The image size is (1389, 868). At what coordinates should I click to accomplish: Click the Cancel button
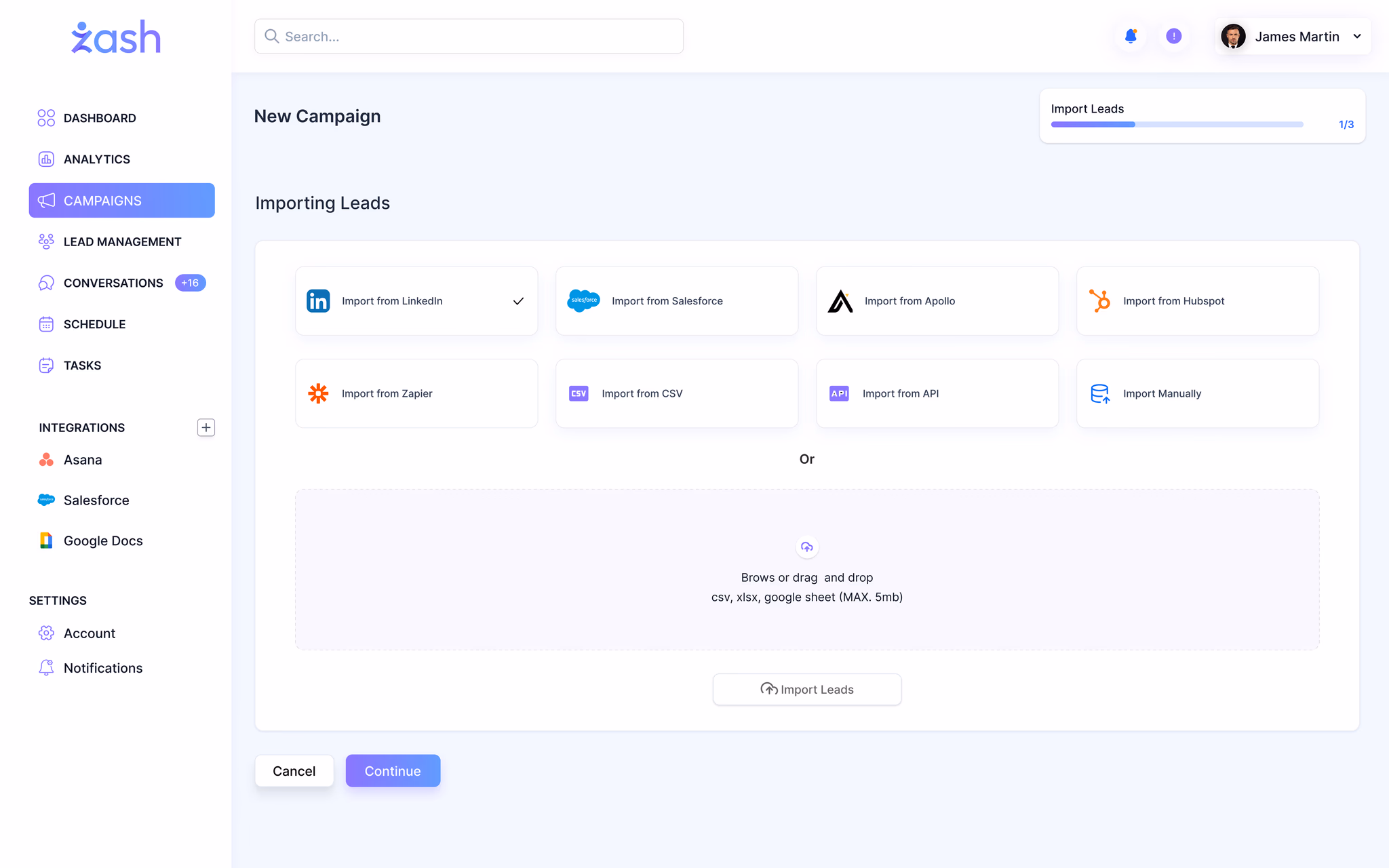(294, 771)
